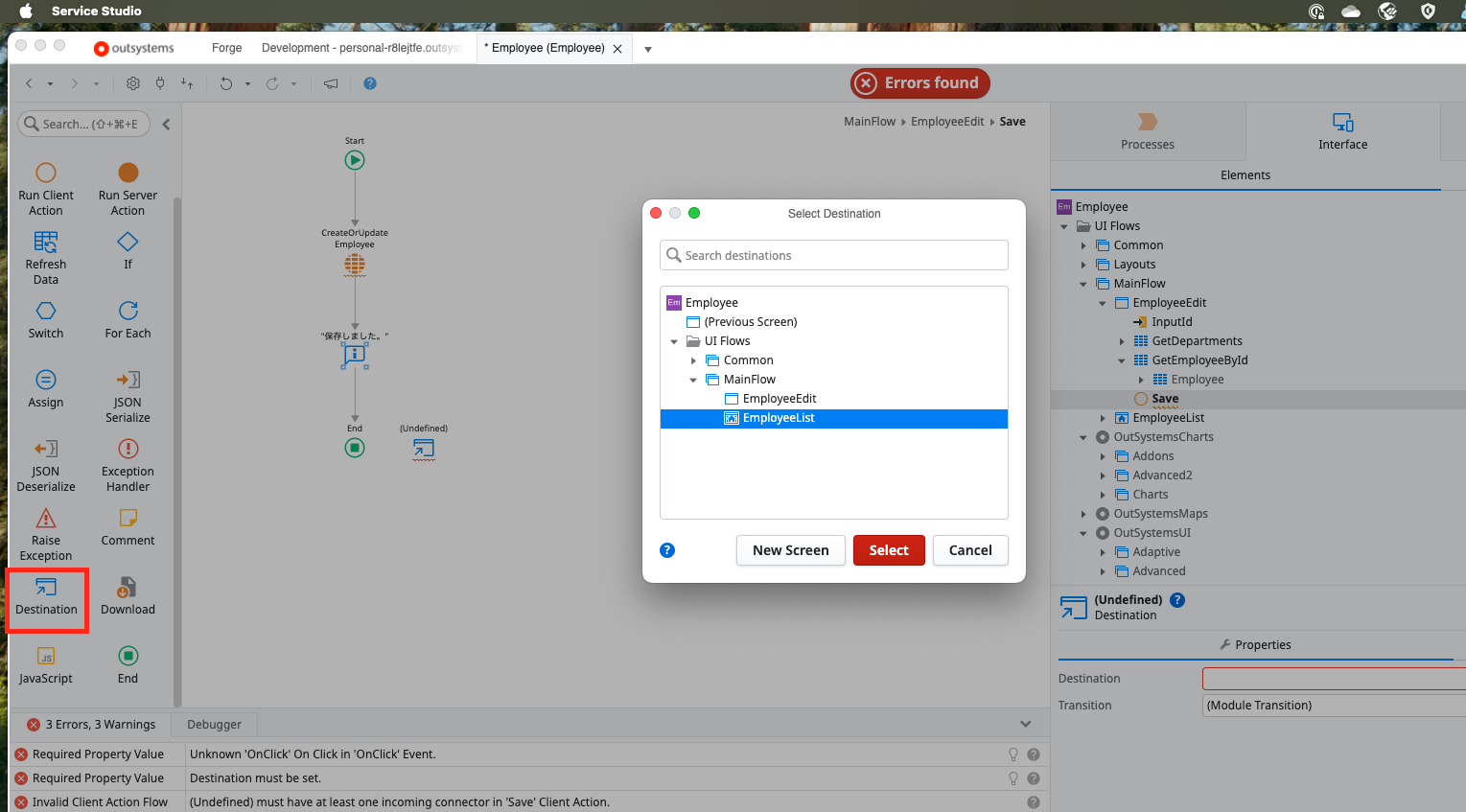Pick the Refresh Data tool
1466x812 pixels.
tap(46, 258)
